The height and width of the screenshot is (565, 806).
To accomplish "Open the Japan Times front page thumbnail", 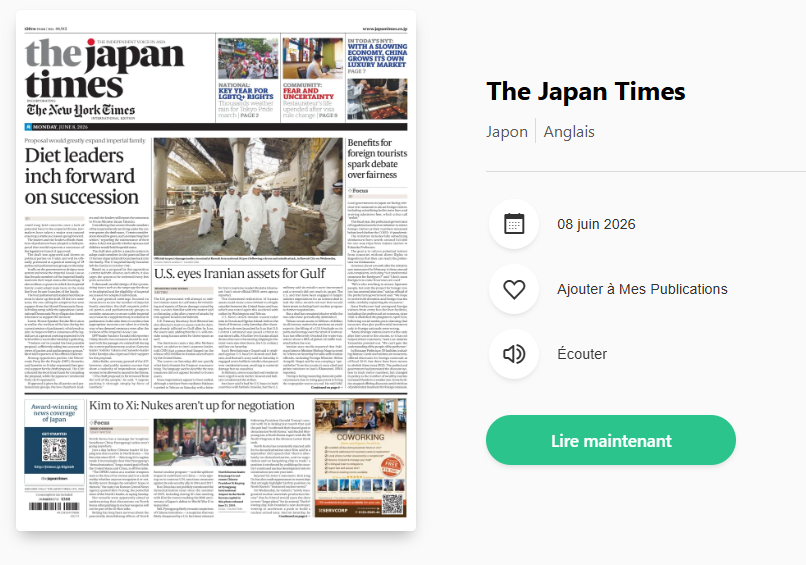I will pyautogui.click(x=216, y=270).
